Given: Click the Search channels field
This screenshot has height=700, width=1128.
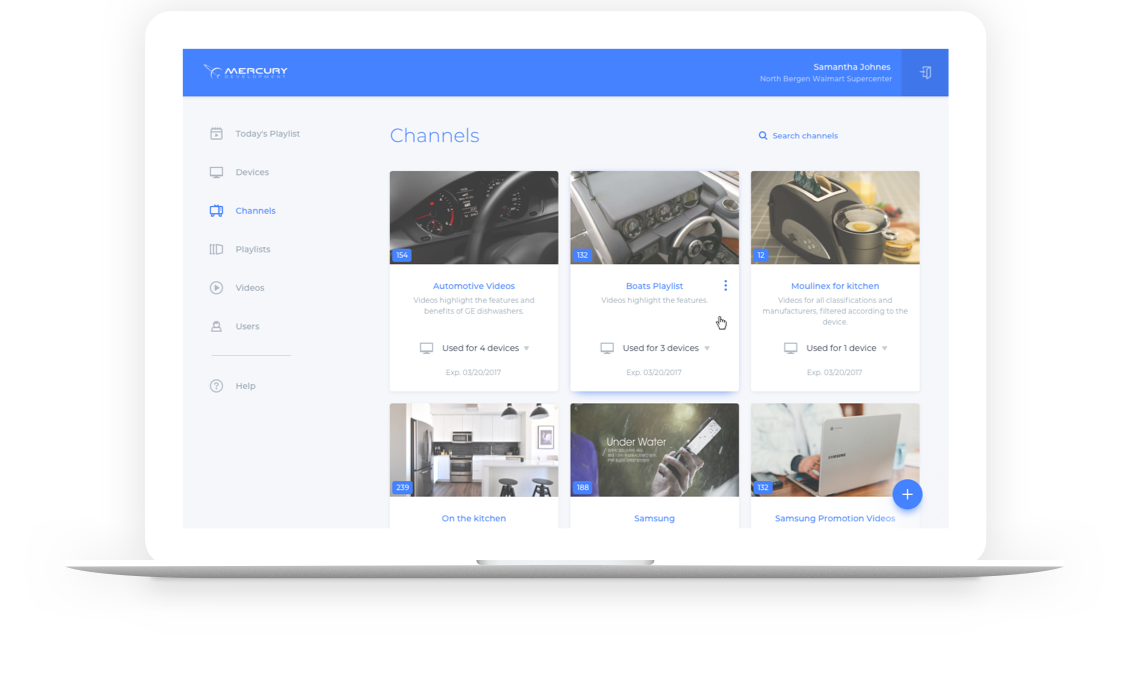Looking at the screenshot, I should point(804,136).
